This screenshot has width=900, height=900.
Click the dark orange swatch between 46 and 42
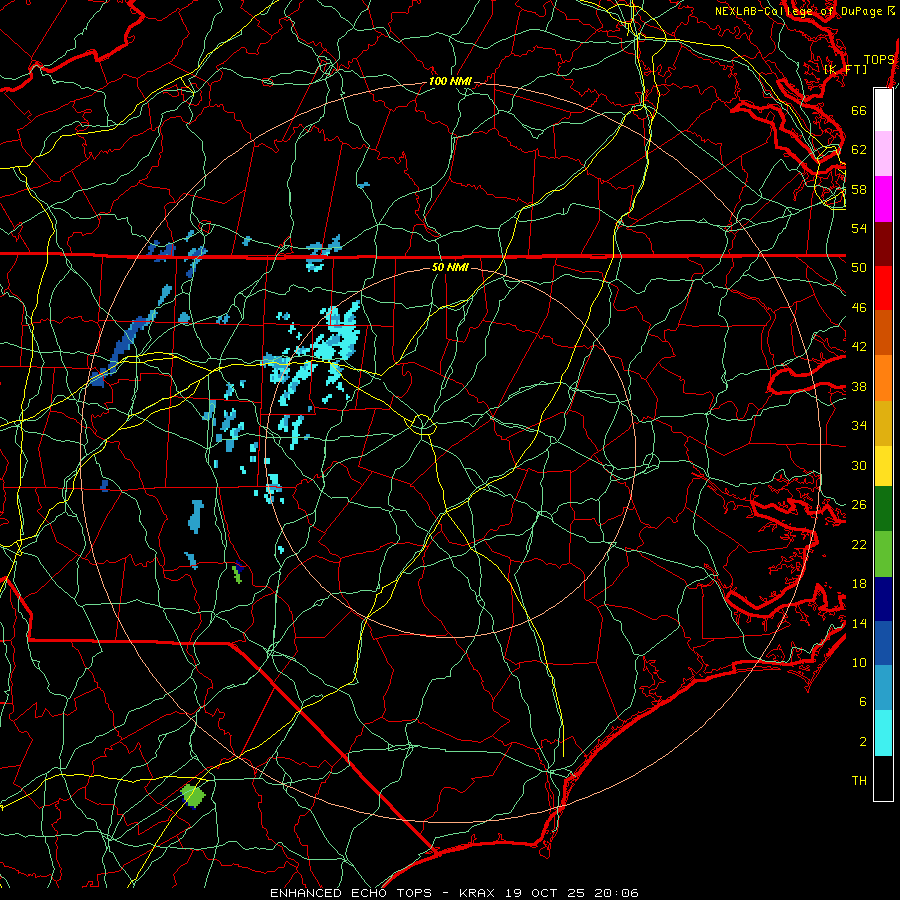coord(883,333)
